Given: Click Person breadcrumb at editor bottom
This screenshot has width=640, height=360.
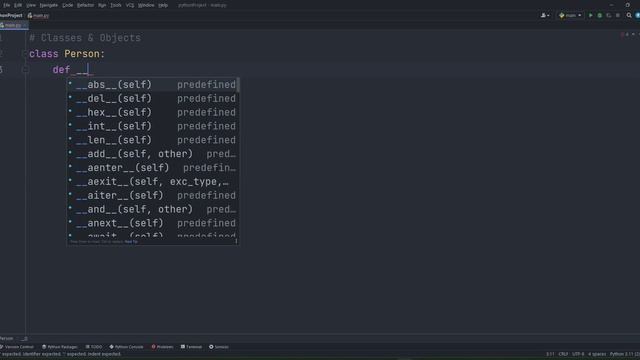Looking at the screenshot, I should (x=7, y=338).
